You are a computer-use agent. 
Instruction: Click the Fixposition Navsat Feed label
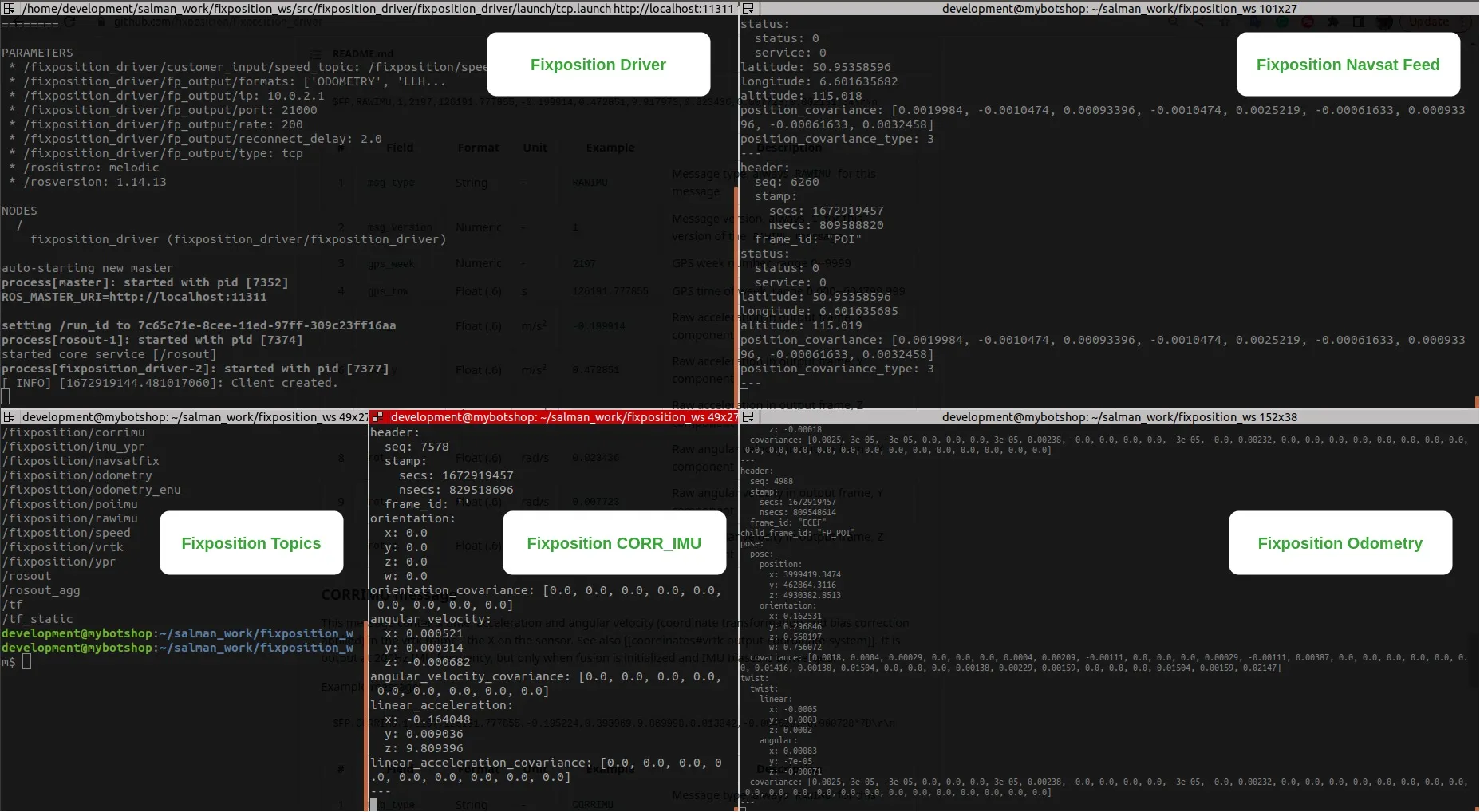click(1348, 65)
